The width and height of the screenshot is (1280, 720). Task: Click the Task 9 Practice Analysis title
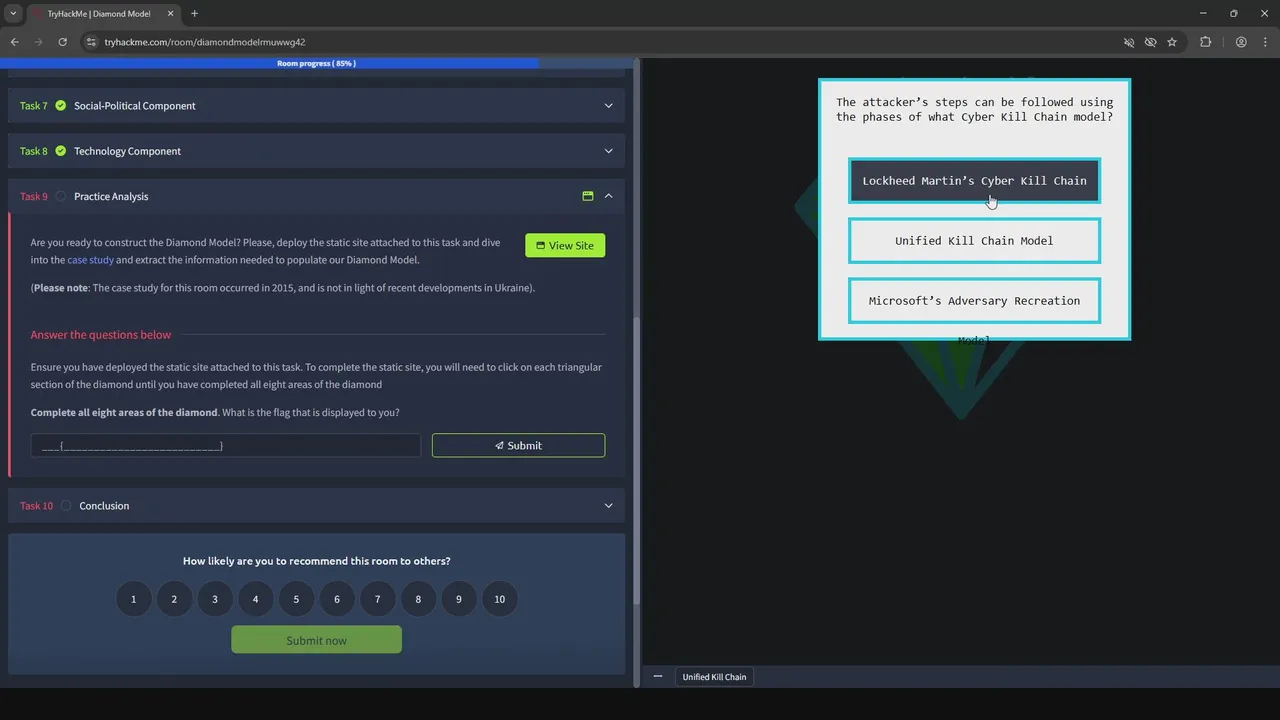[111, 196]
